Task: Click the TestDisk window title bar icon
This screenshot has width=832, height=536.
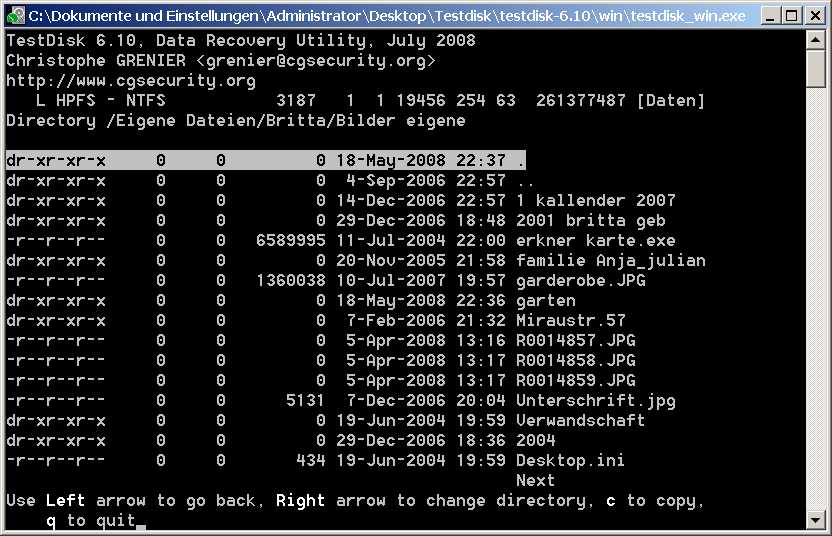Action: coord(15,15)
